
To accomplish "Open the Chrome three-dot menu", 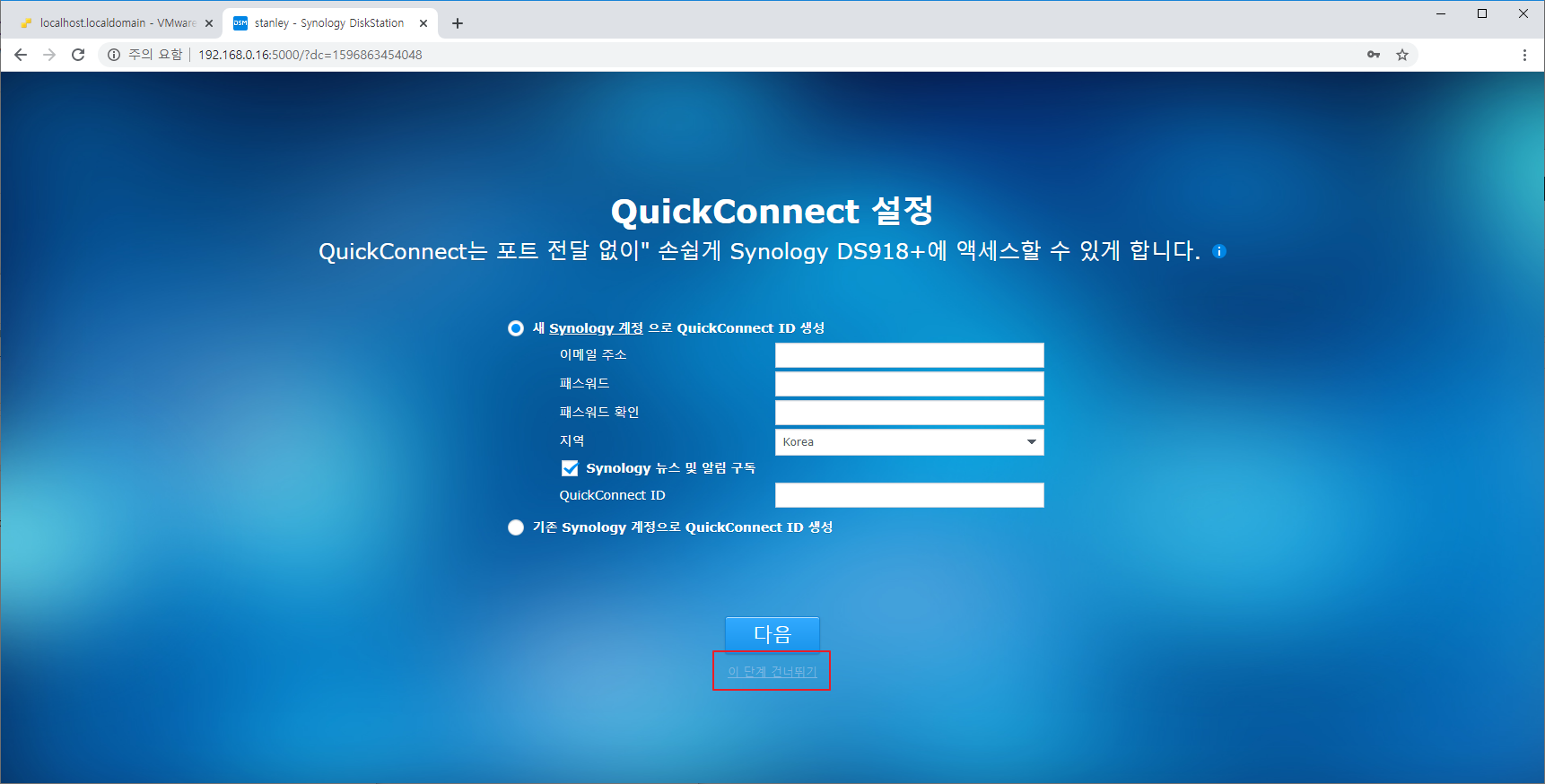I will tap(1524, 55).
